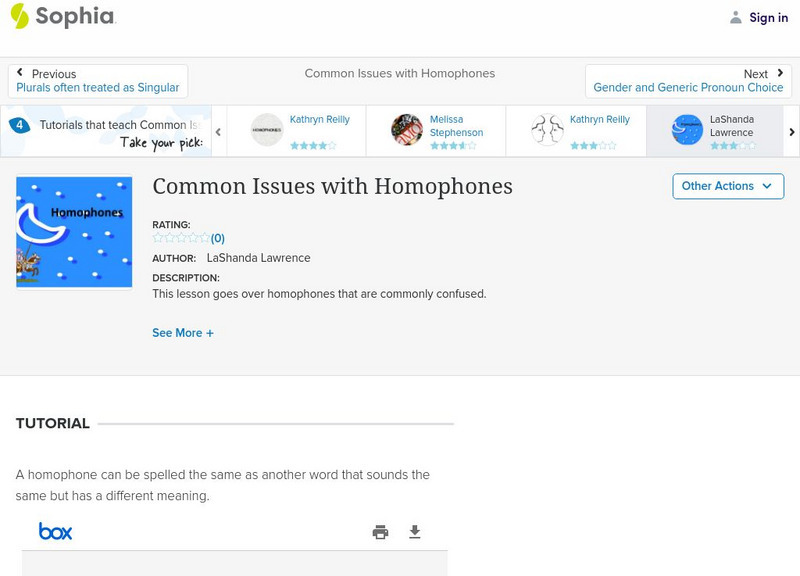Click the Sophia logo
Viewport: 800px width, 576px height.
click(x=62, y=16)
